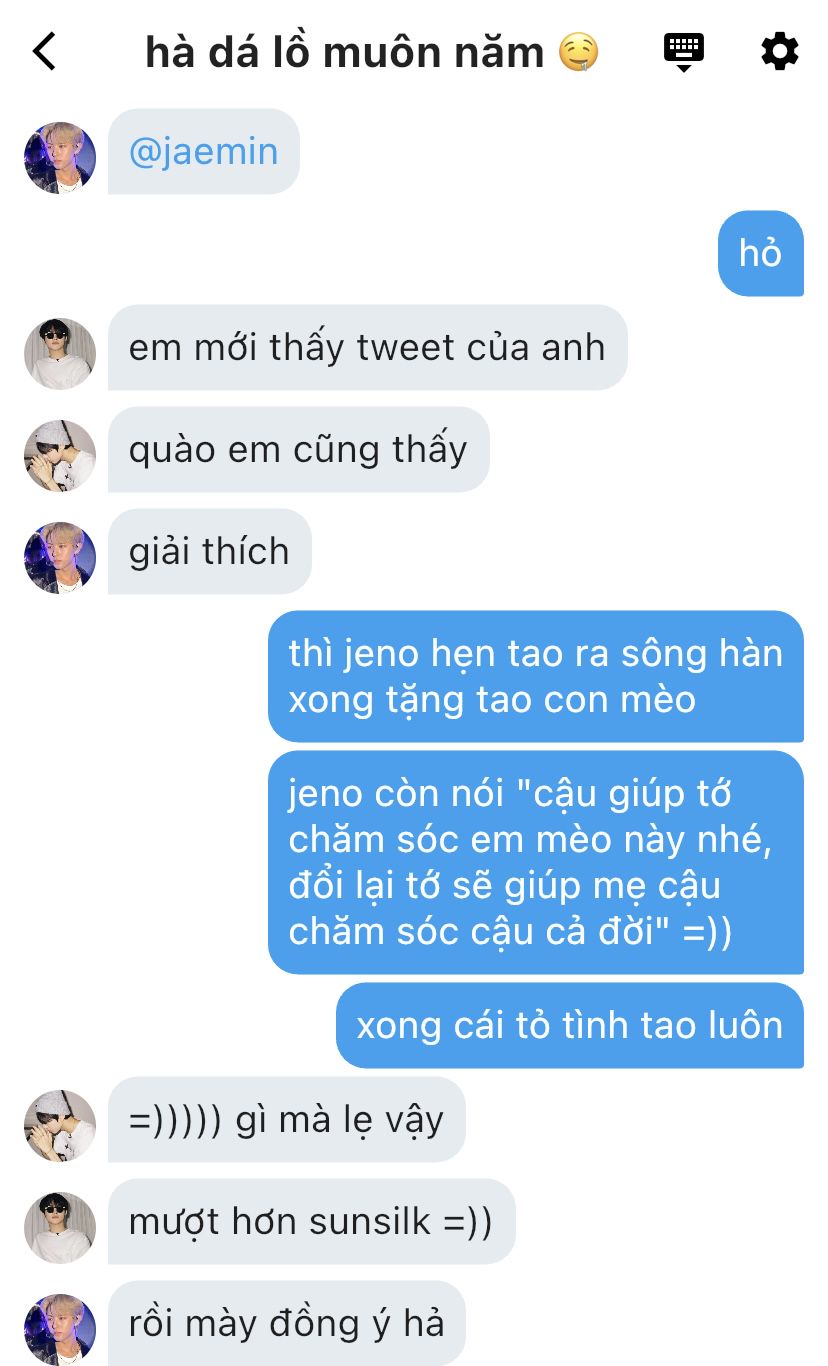The image size is (828, 1366).
Task: Open chat settings gear icon
Action: 780,51
